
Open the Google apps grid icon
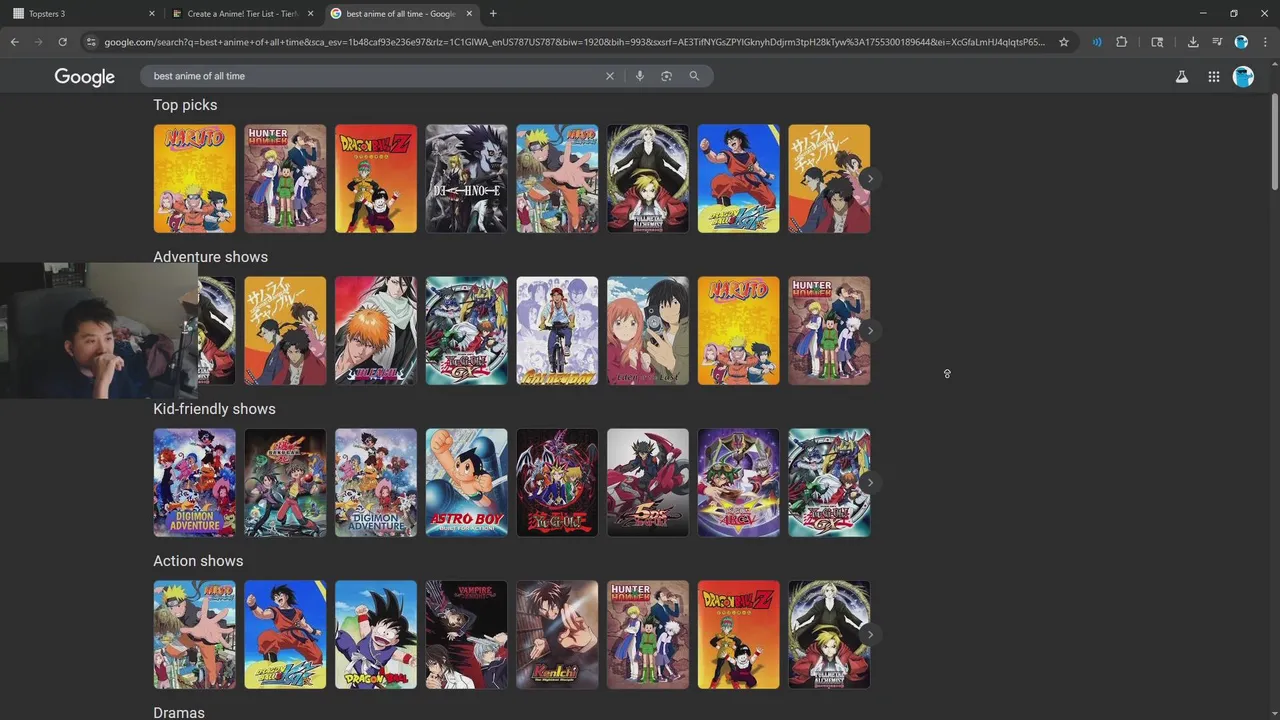(1213, 77)
